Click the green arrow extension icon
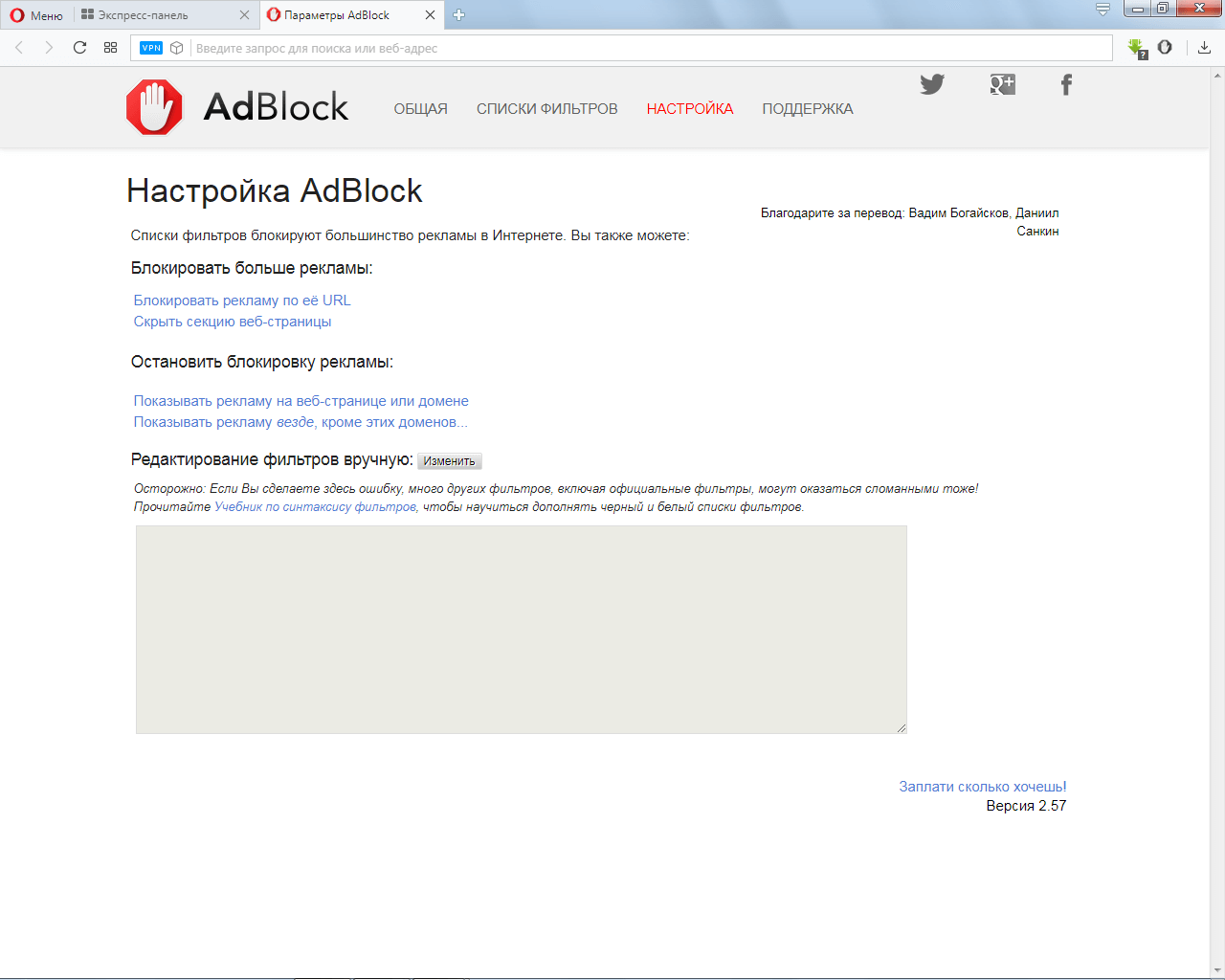 (1137, 48)
